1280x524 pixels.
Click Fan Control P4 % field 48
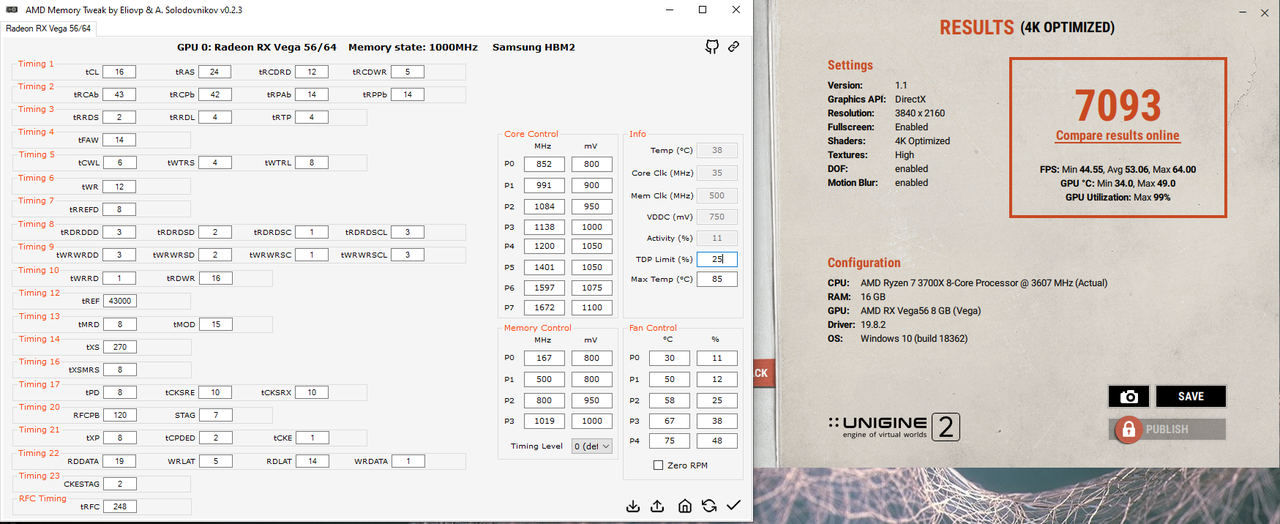pos(716,441)
